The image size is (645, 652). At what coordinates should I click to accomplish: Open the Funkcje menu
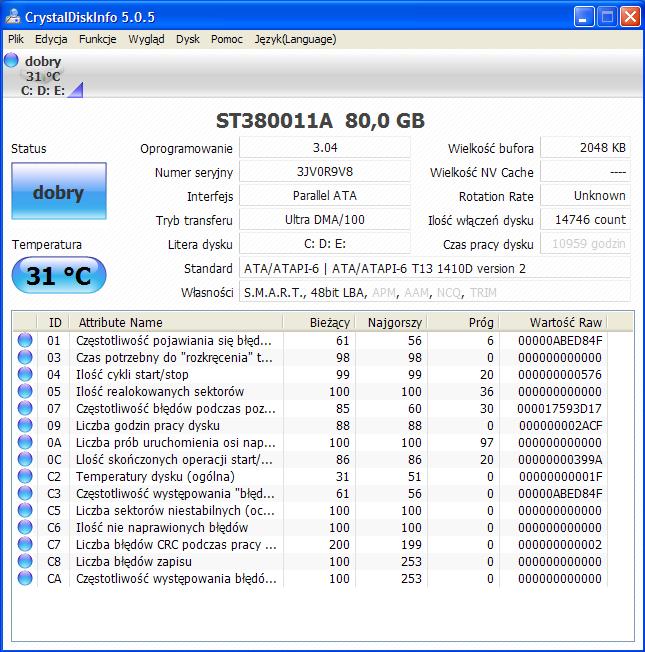click(x=98, y=39)
